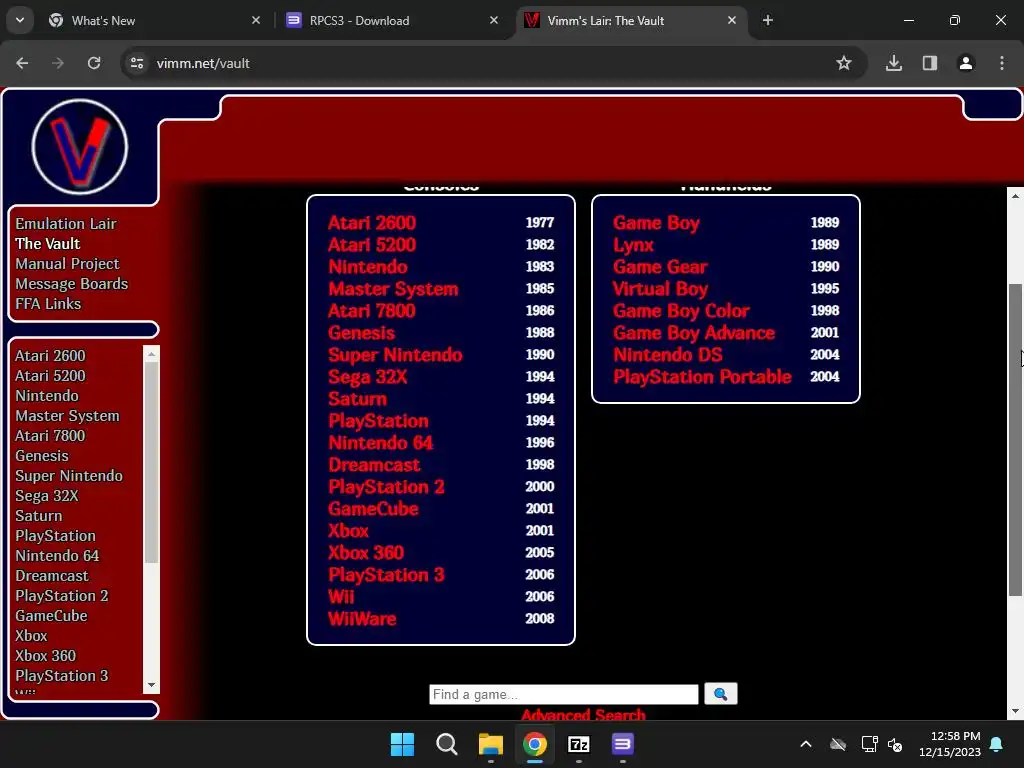The image size is (1024, 768).
Task: Open PlayStation 3 in the consoles list
Action: click(386, 575)
